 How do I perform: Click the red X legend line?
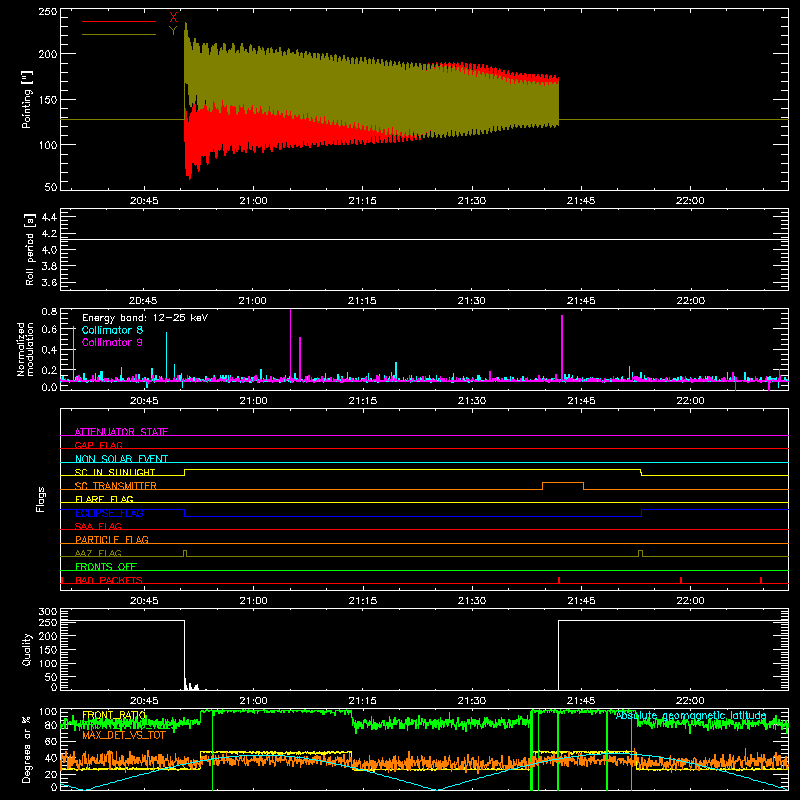[x=119, y=21]
